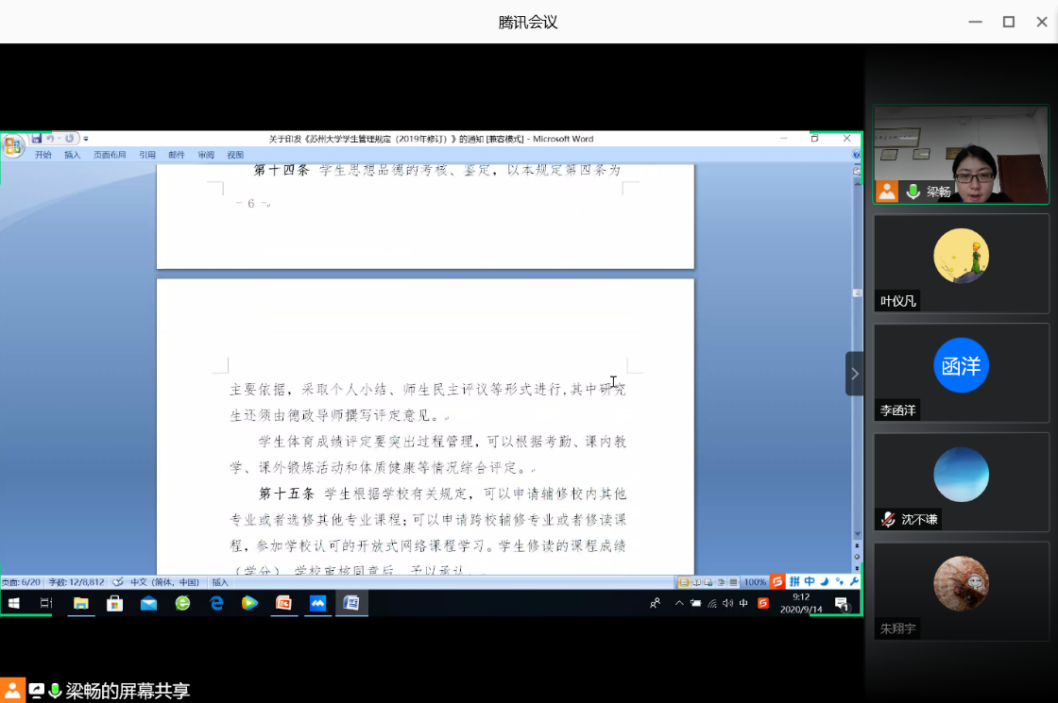
Task: Click the 页面: 6/20 page indicator
Action: click(x=21, y=582)
